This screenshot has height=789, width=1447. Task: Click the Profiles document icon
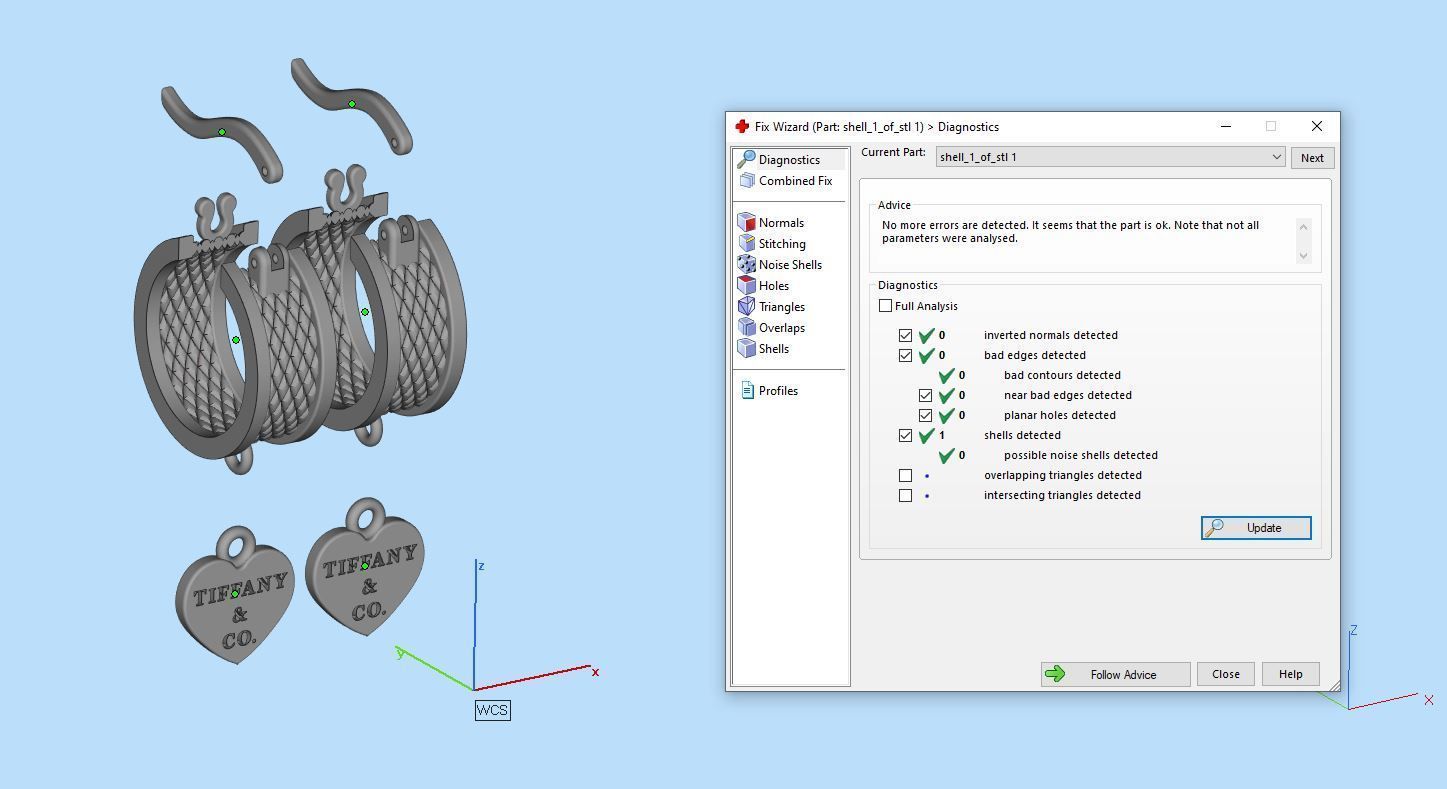(747, 390)
